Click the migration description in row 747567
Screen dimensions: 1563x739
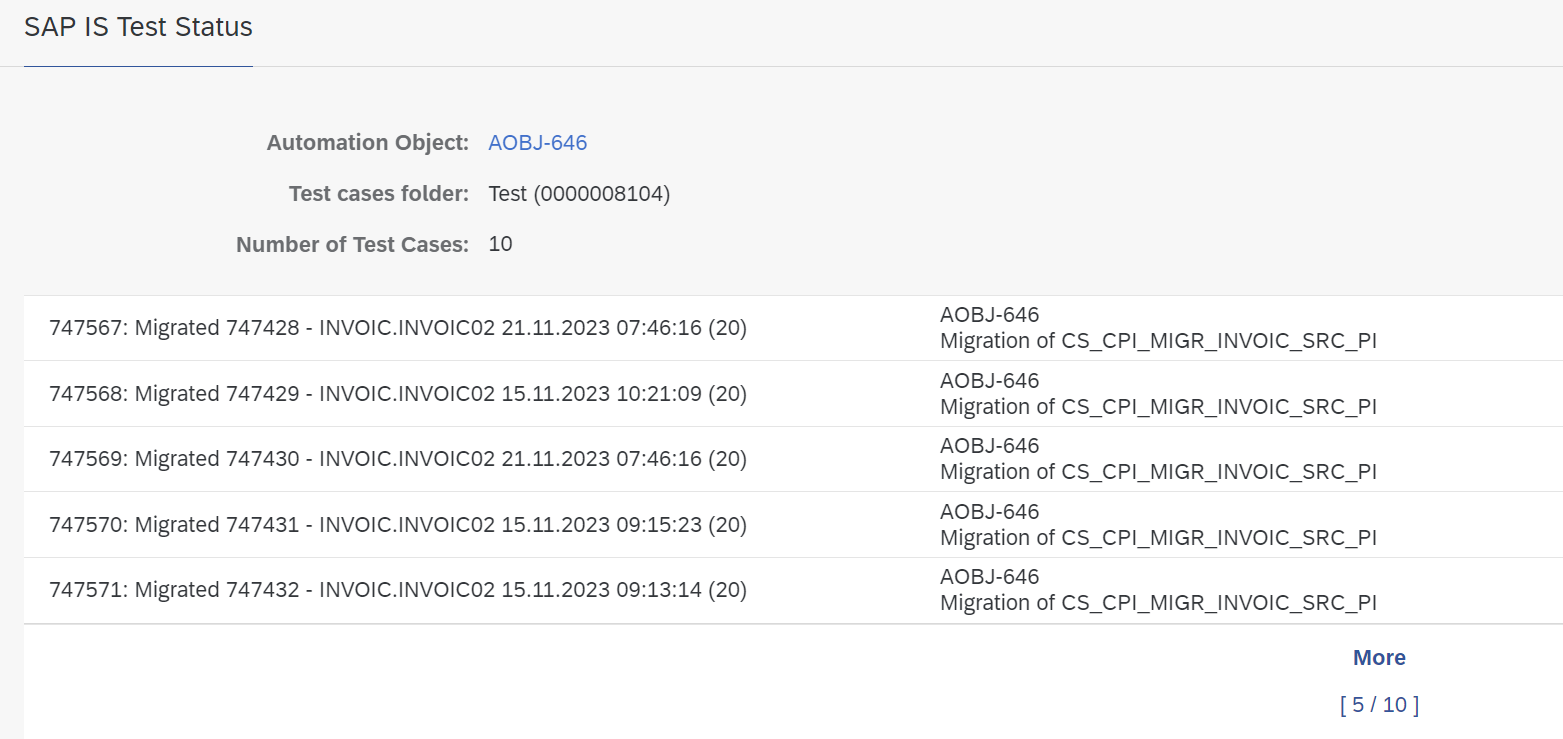pyautogui.click(x=1158, y=341)
